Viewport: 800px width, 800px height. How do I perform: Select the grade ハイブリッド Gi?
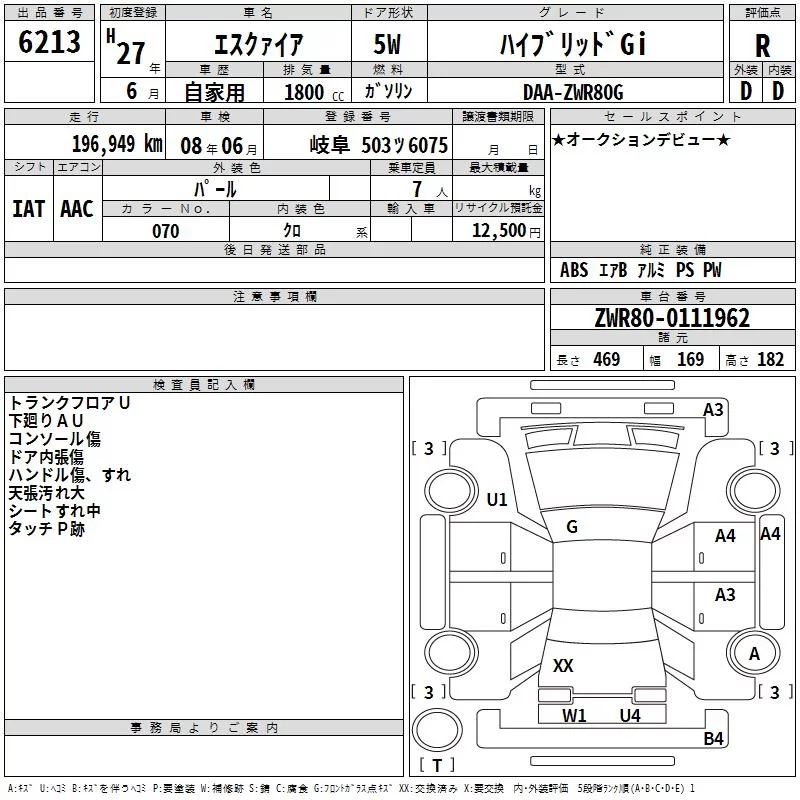[x=573, y=44]
